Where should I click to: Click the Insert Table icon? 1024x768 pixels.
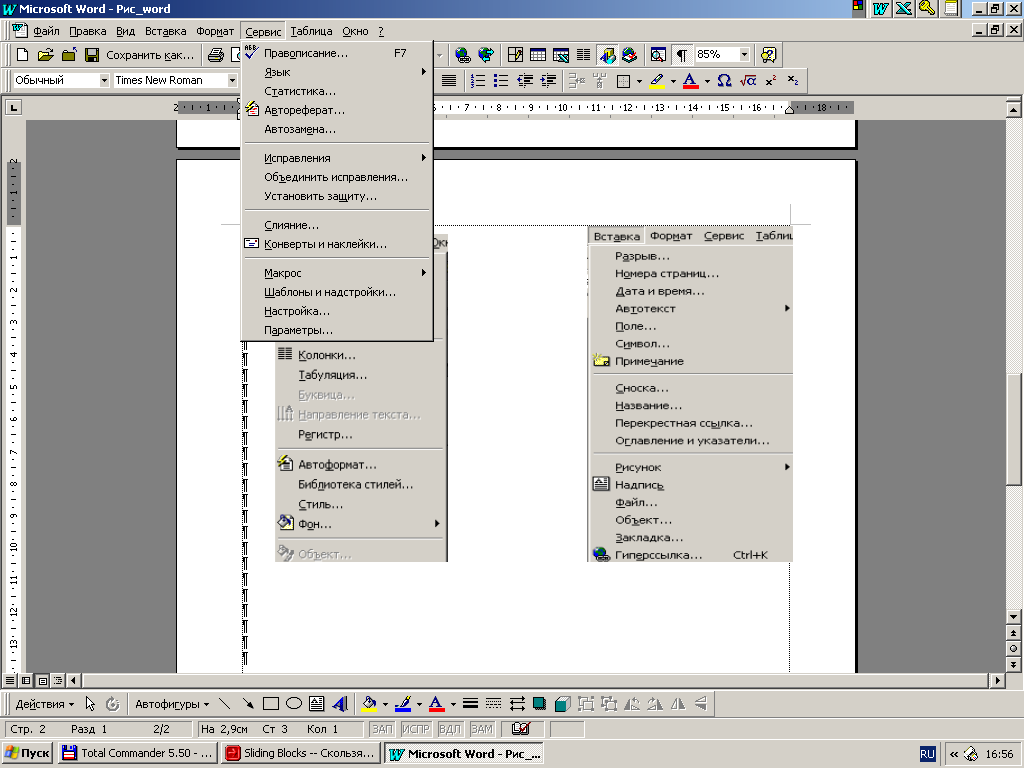[537, 55]
